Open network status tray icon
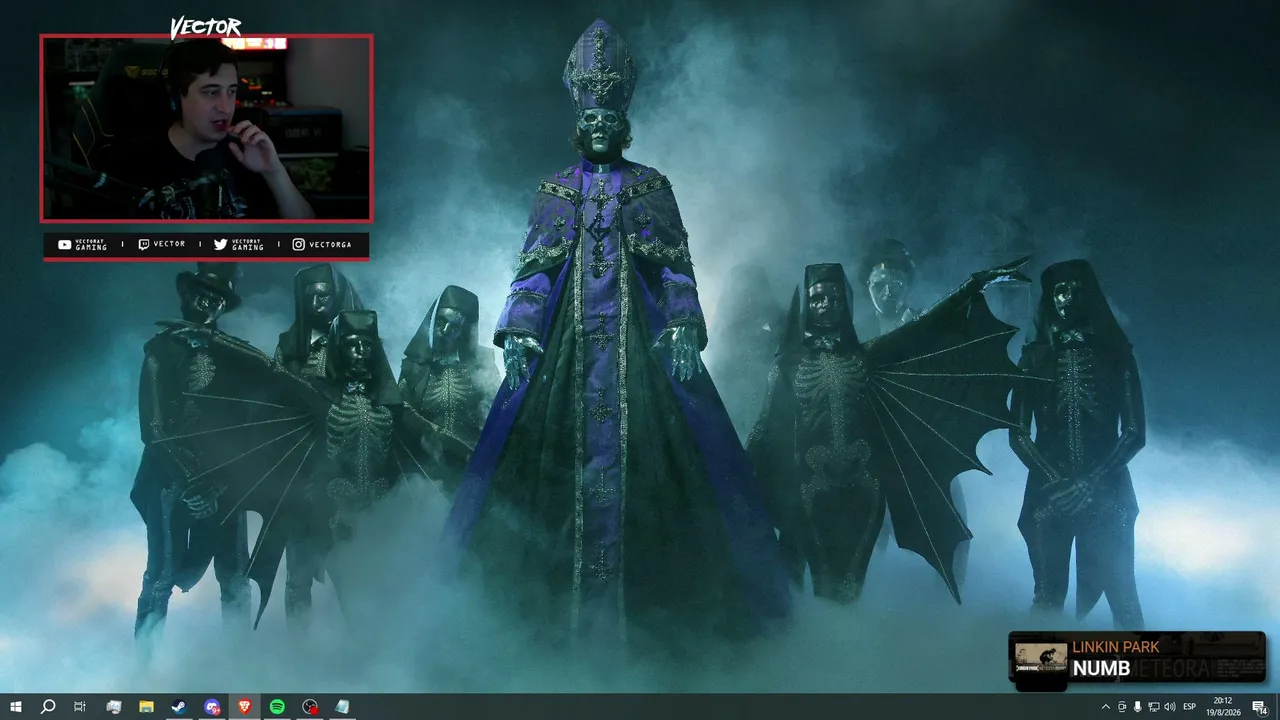1280x720 pixels. coord(1154,707)
